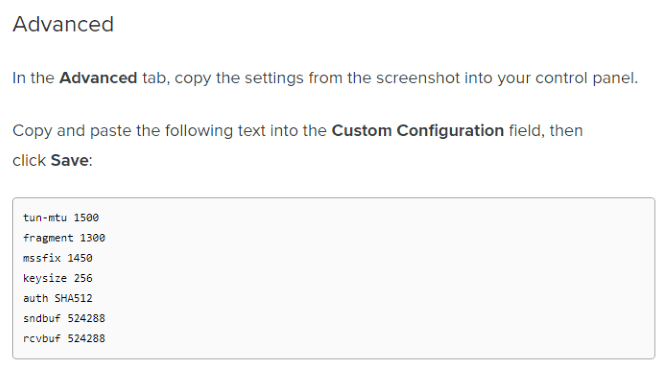Place cursor on the fragment 1300 line
This screenshot has height=374, width=670.
64,238
